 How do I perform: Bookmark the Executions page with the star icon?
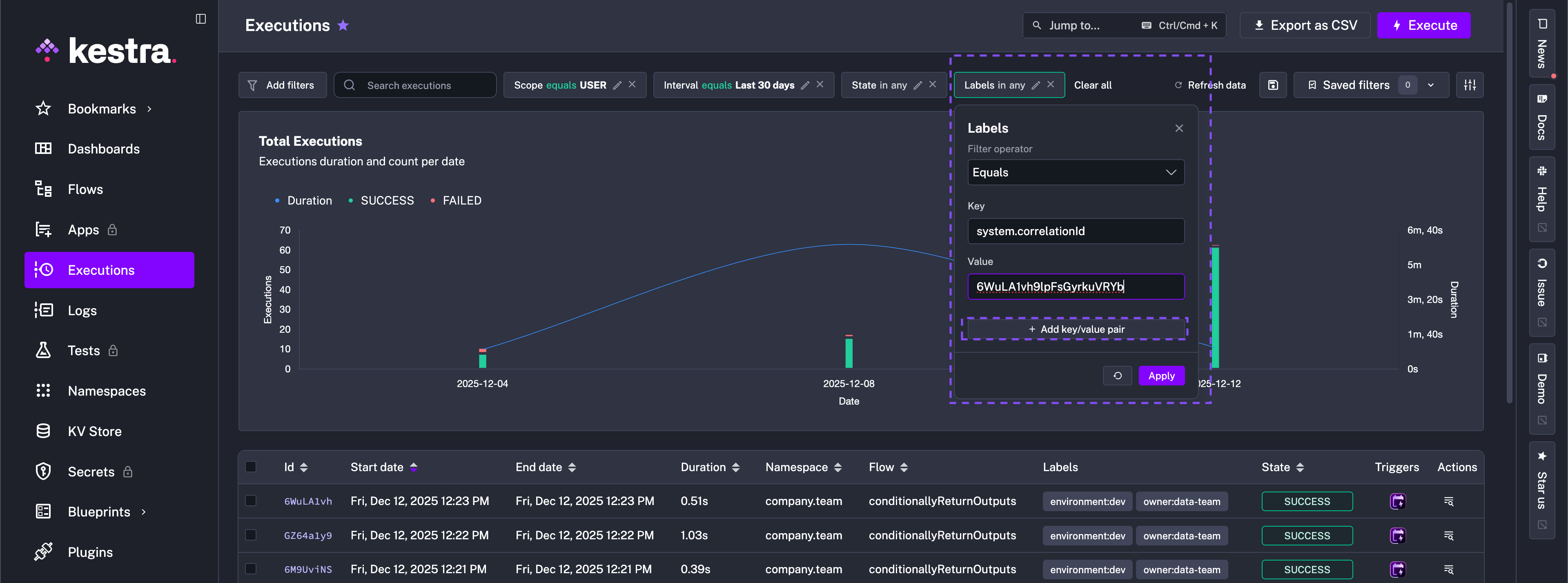pos(343,26)
